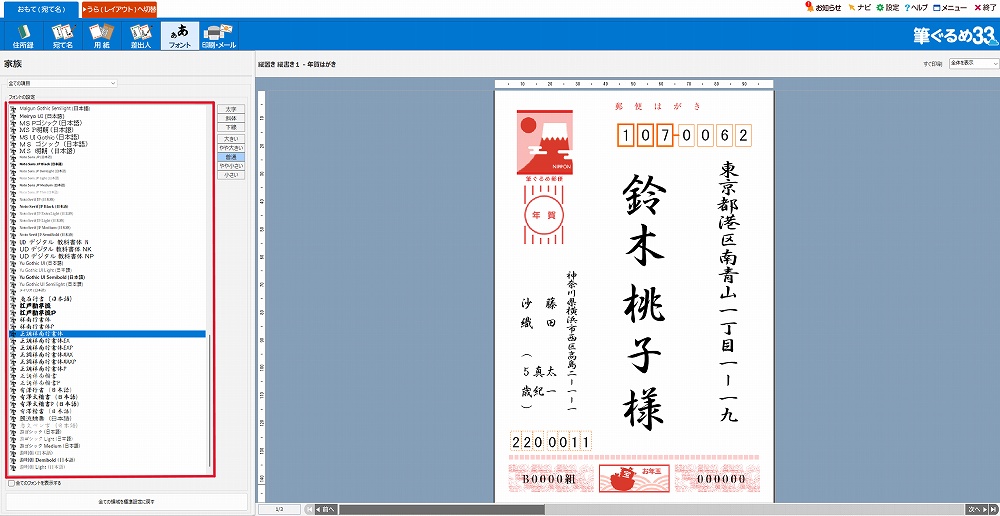Jump to last record with skip-forward arrow
This screenshot has width=1000, height=516.
tap(994, 510)
